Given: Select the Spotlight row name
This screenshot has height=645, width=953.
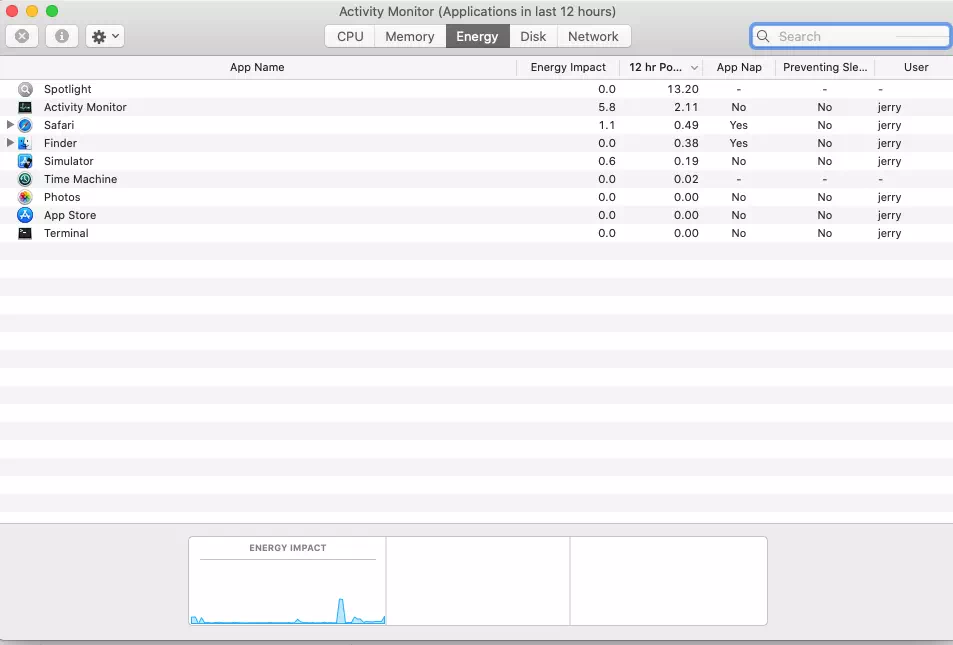Looking at the screenshot, I should (67, 89).
